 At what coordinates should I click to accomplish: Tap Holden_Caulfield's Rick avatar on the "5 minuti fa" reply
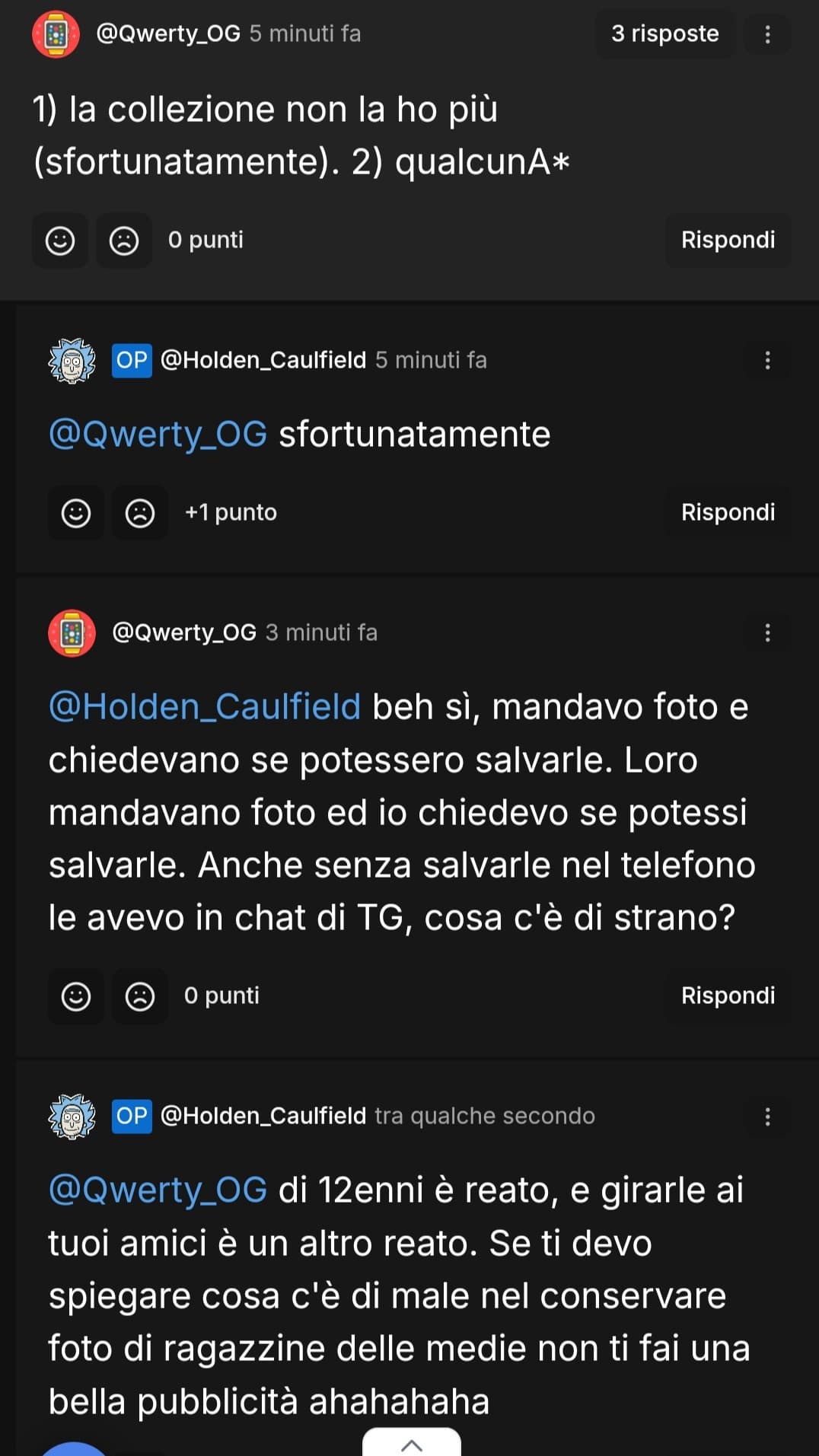tap(72, 360)
